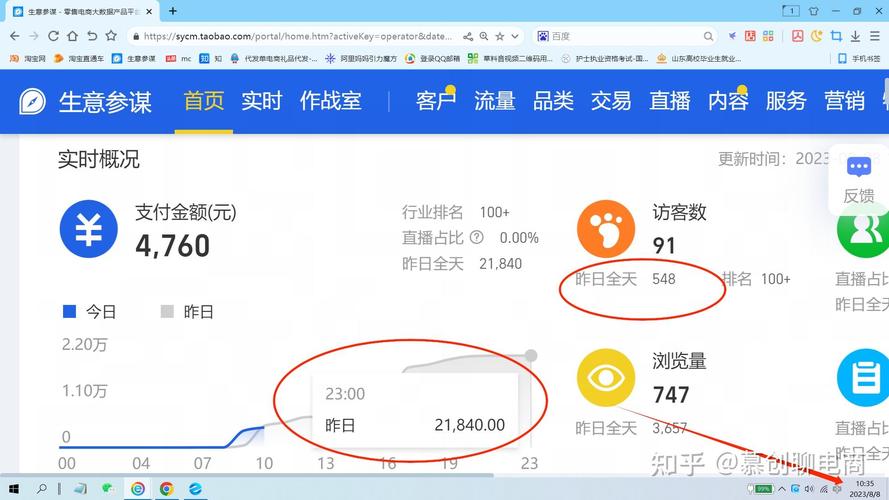Click the 支付金额 value 4,760
The width and height of the screenshot is (889, 500).
172,246
